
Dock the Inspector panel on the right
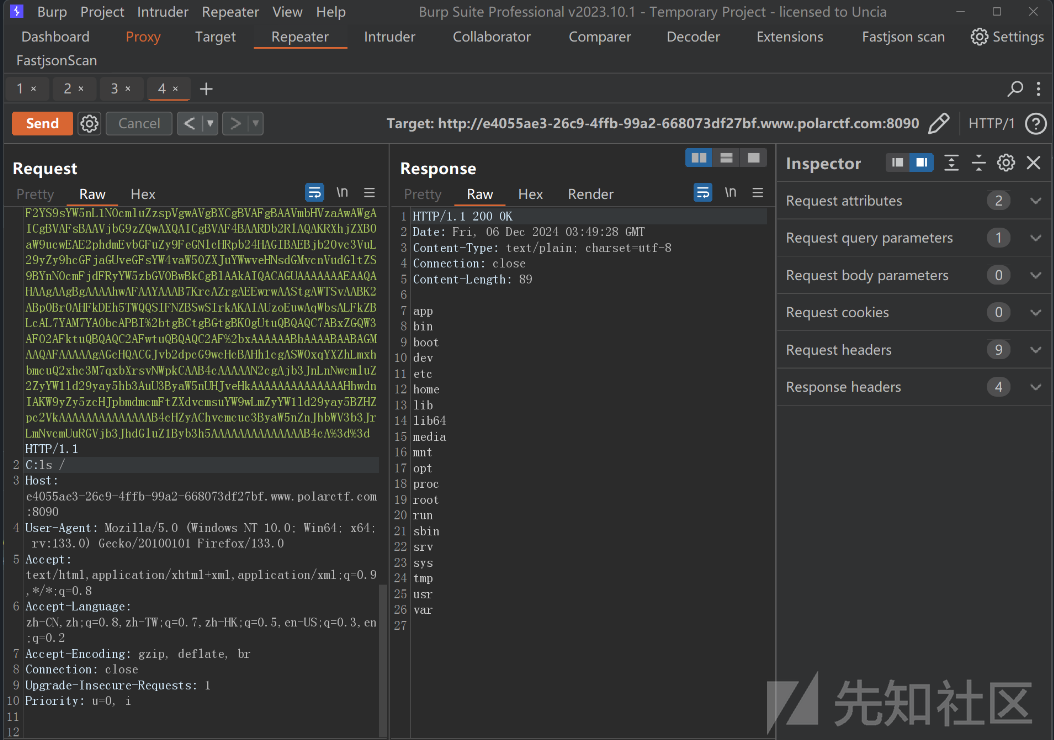(922, 163)
